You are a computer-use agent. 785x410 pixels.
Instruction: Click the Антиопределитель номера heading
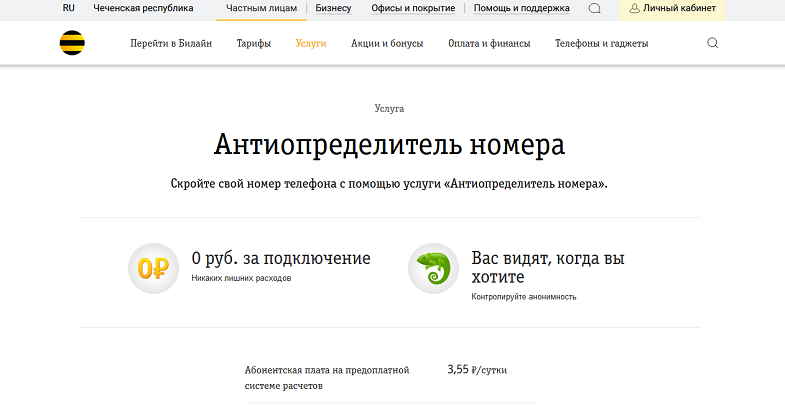tap(389, 145)
